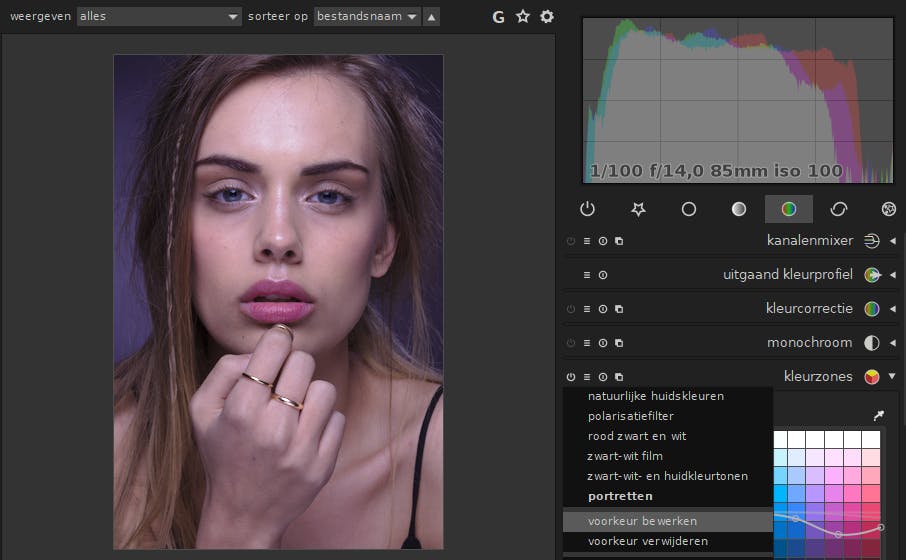906x560 pixels.
Task: Open the tone modules group
Action: pos(738,209)
